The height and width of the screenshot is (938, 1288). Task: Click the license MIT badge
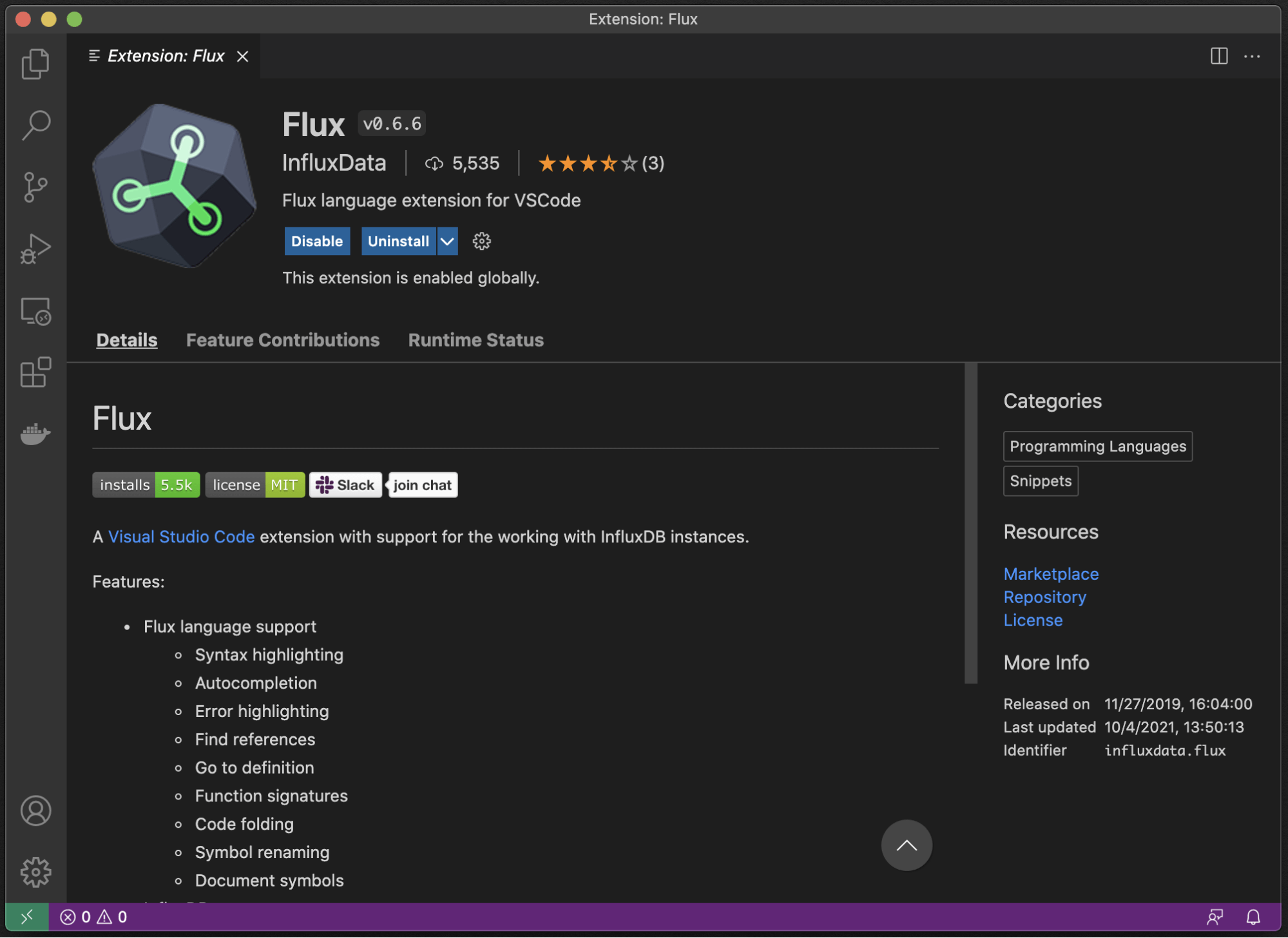point(255,484)
